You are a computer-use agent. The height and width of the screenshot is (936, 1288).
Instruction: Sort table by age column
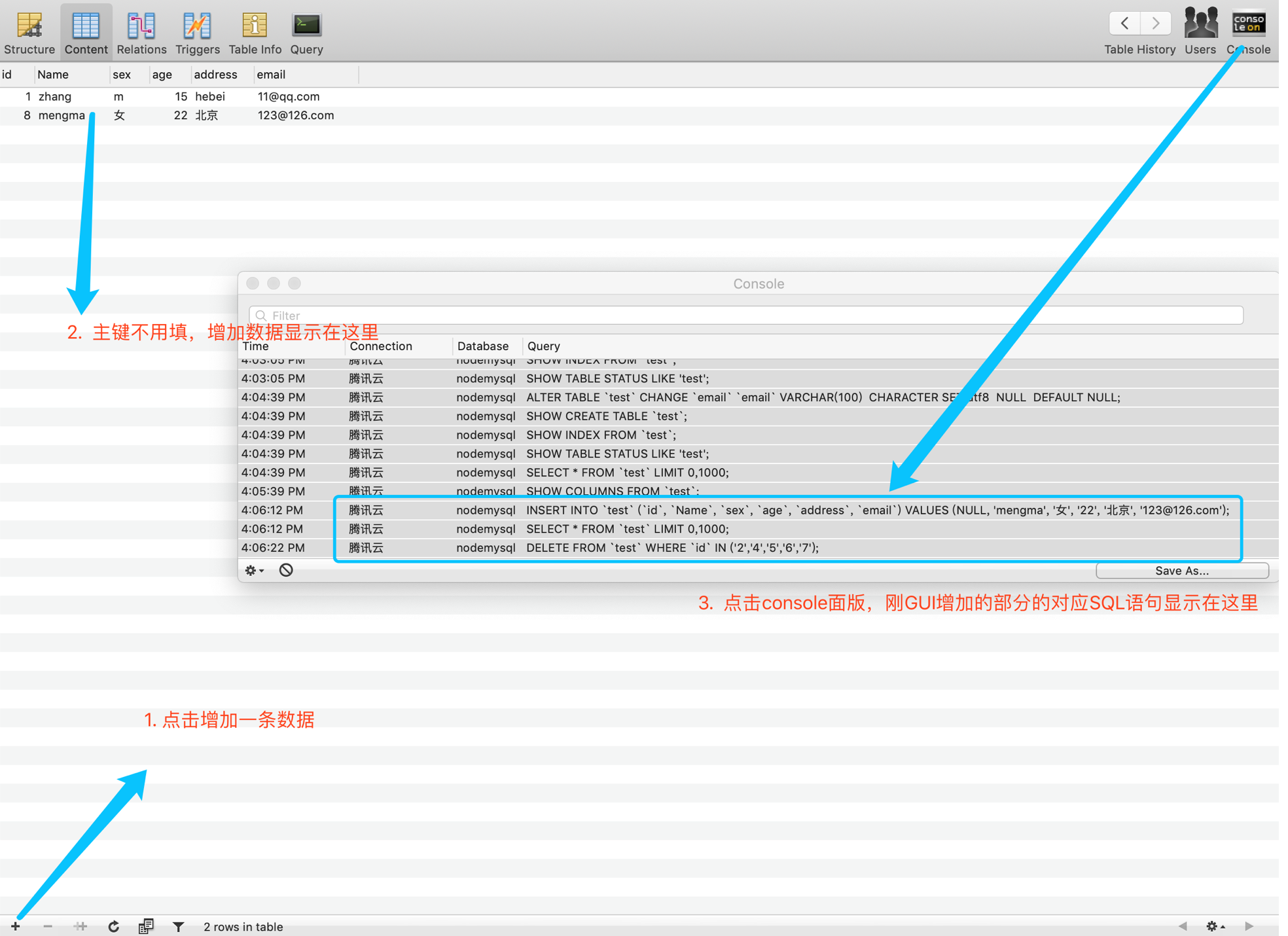click(x=170, y=75)
